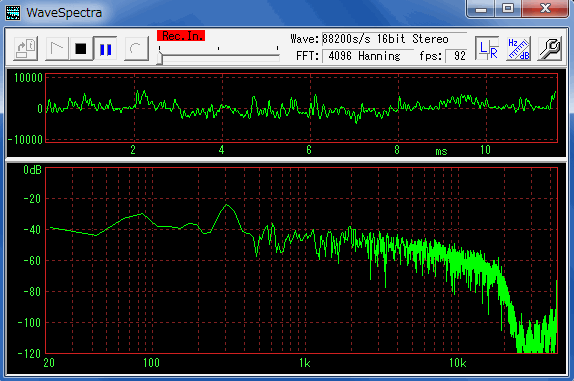Stop recording with the black square button

tap(81, 49)
